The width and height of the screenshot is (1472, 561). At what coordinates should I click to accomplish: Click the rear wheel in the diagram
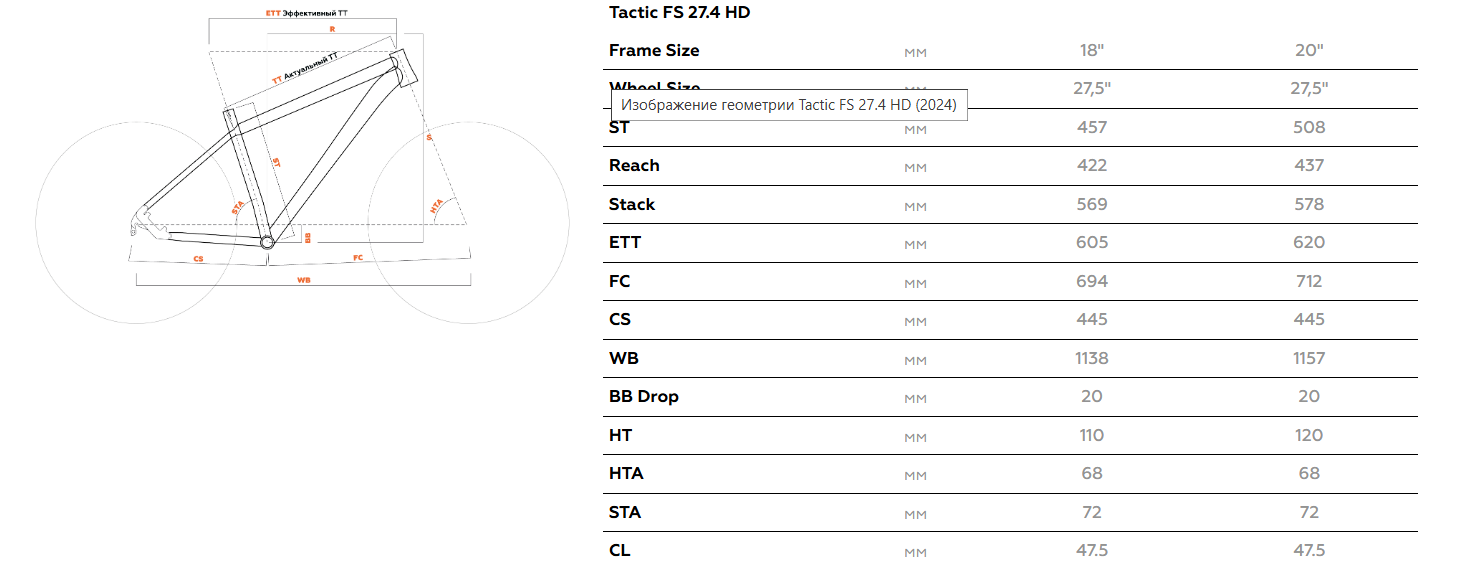(135, 224)
